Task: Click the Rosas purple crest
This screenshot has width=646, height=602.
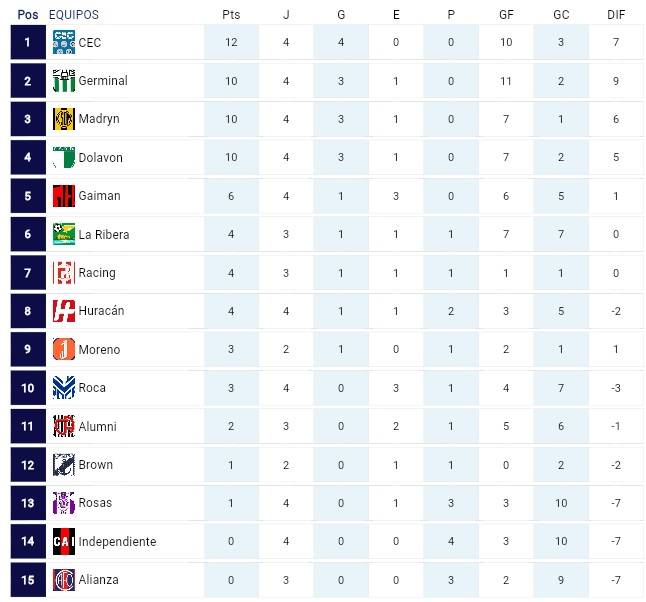Action: click(x=64, y=503)
